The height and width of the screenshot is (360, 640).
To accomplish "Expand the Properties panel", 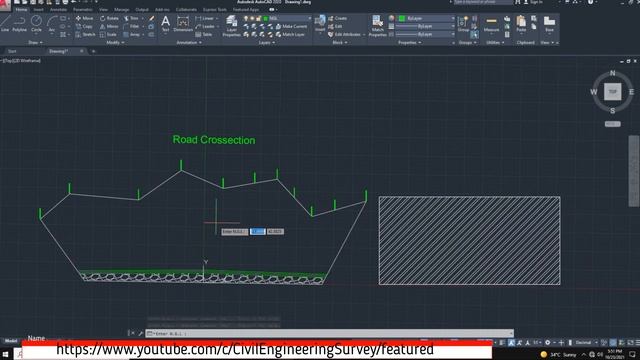I will tap(409, 42).
